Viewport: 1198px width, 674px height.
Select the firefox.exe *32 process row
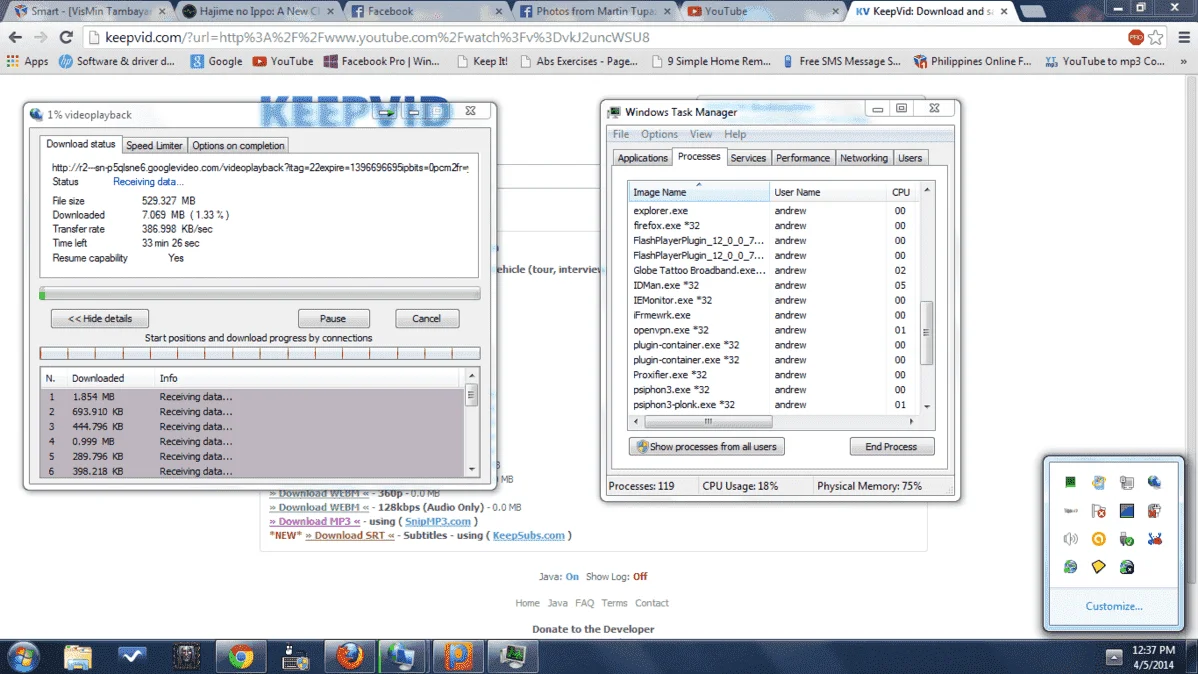pos(772,225)
